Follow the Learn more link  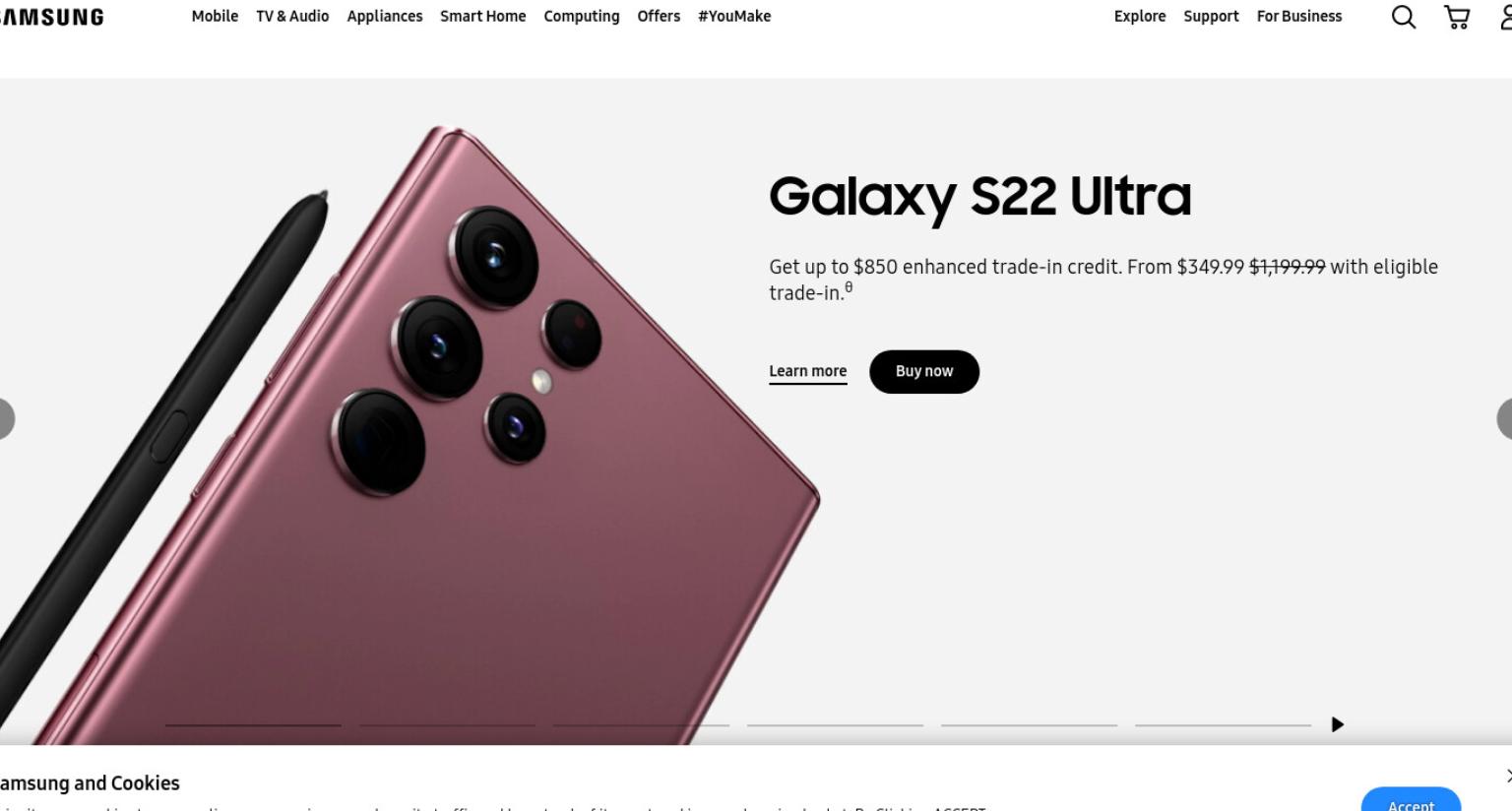point(808,372)
